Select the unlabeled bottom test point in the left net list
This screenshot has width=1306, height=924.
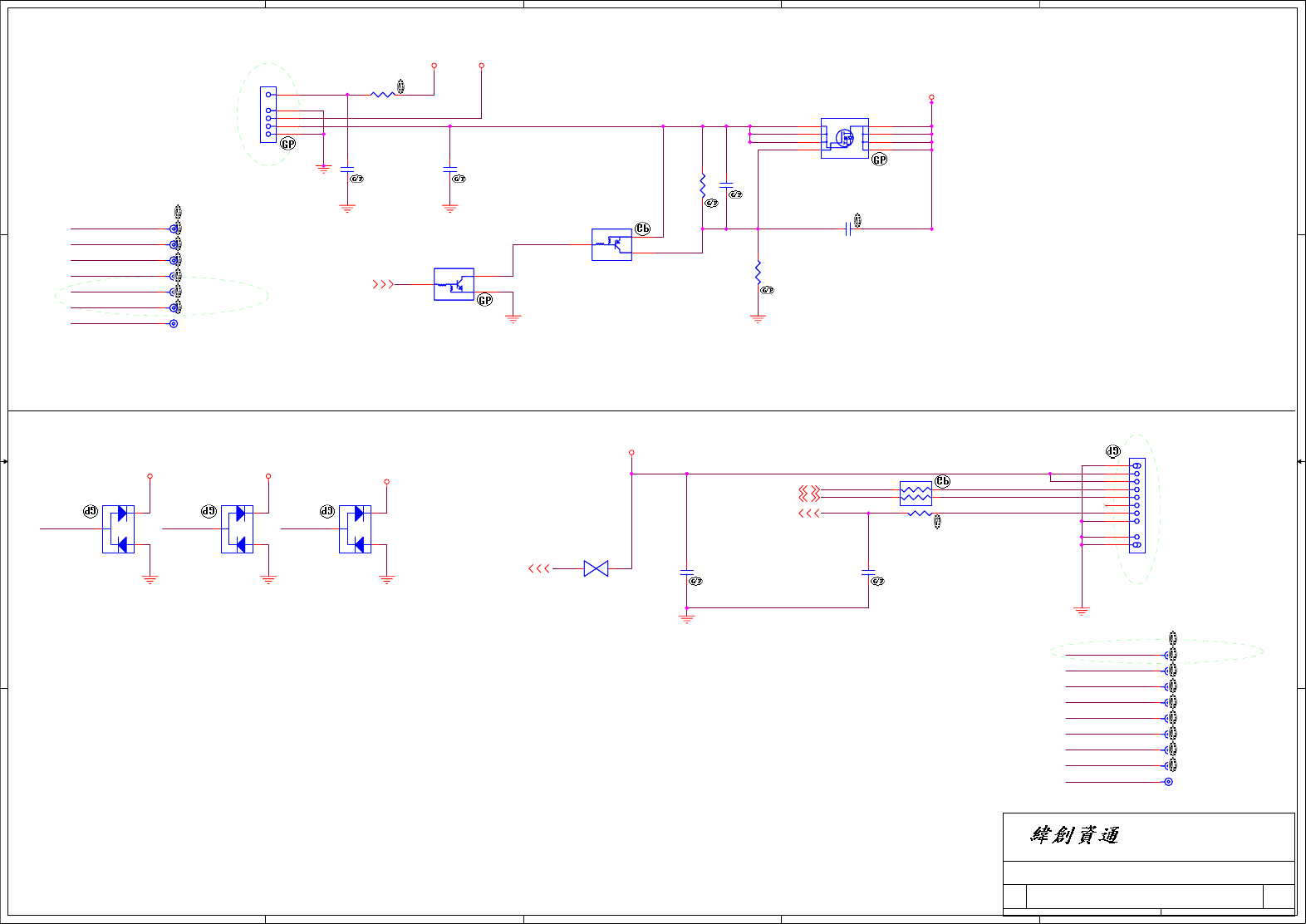click(x=174, y=323)
